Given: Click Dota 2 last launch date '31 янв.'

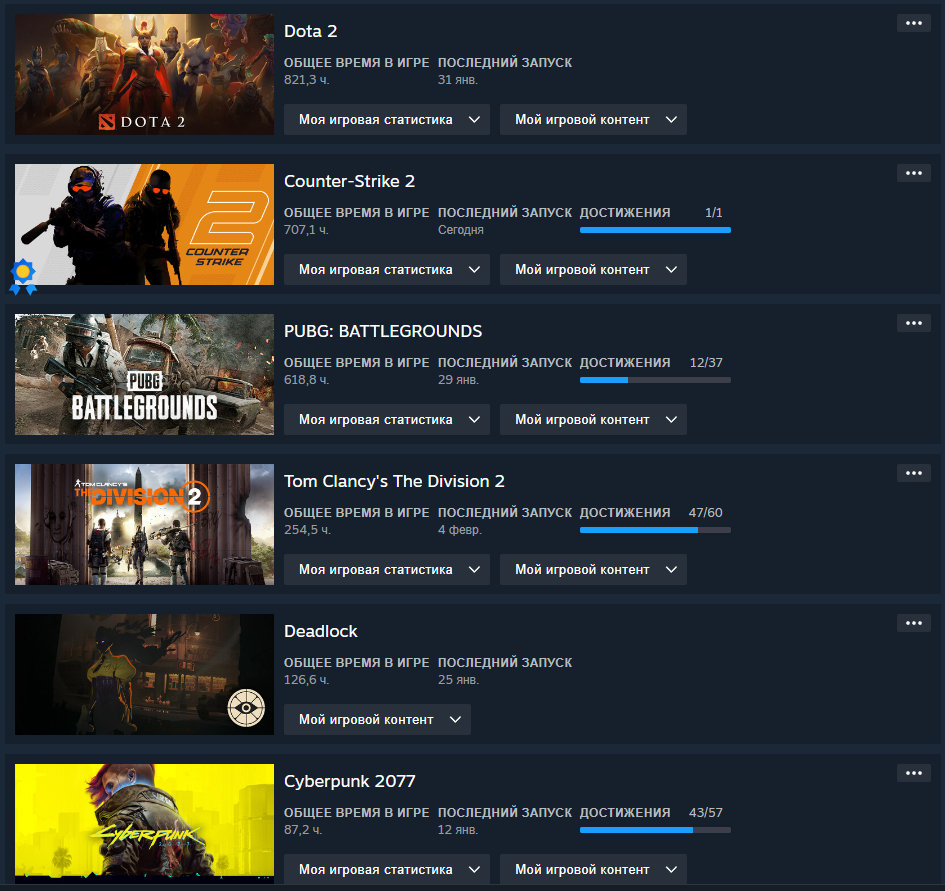Looking at the screenshot, I should (458, 80).
